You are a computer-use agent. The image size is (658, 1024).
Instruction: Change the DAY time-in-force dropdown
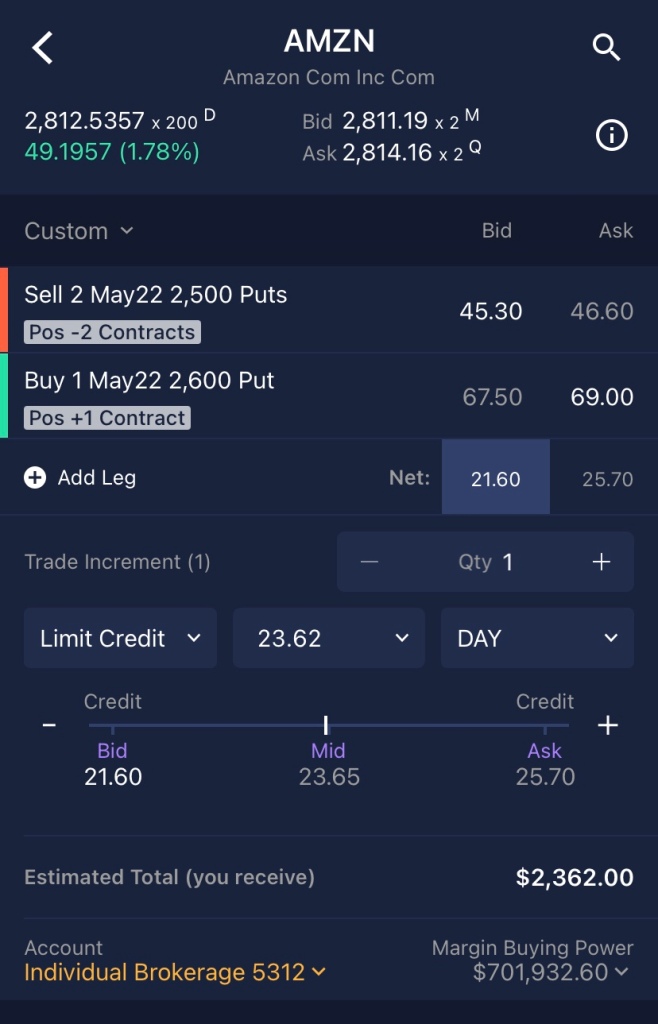[x=537, y=638]
